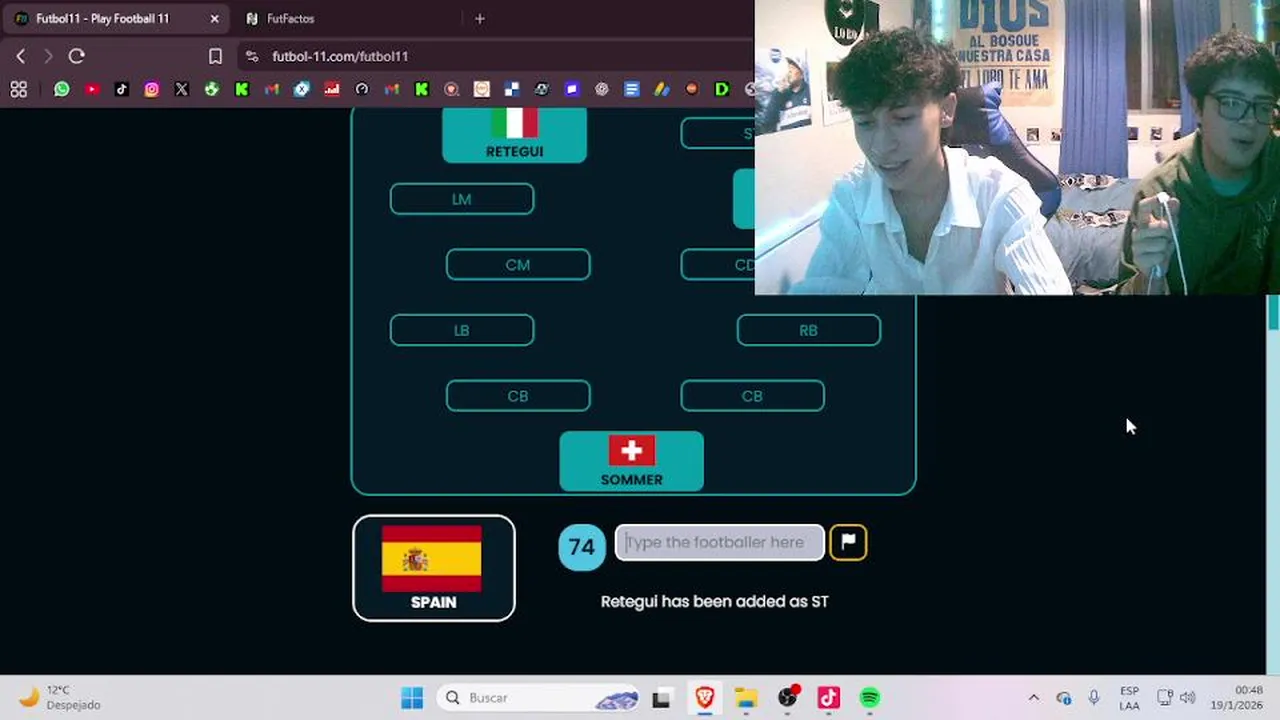The height and width of the screenshot is (720, 1280).
Task: Go back to the previous page
Action: [20, 56]
